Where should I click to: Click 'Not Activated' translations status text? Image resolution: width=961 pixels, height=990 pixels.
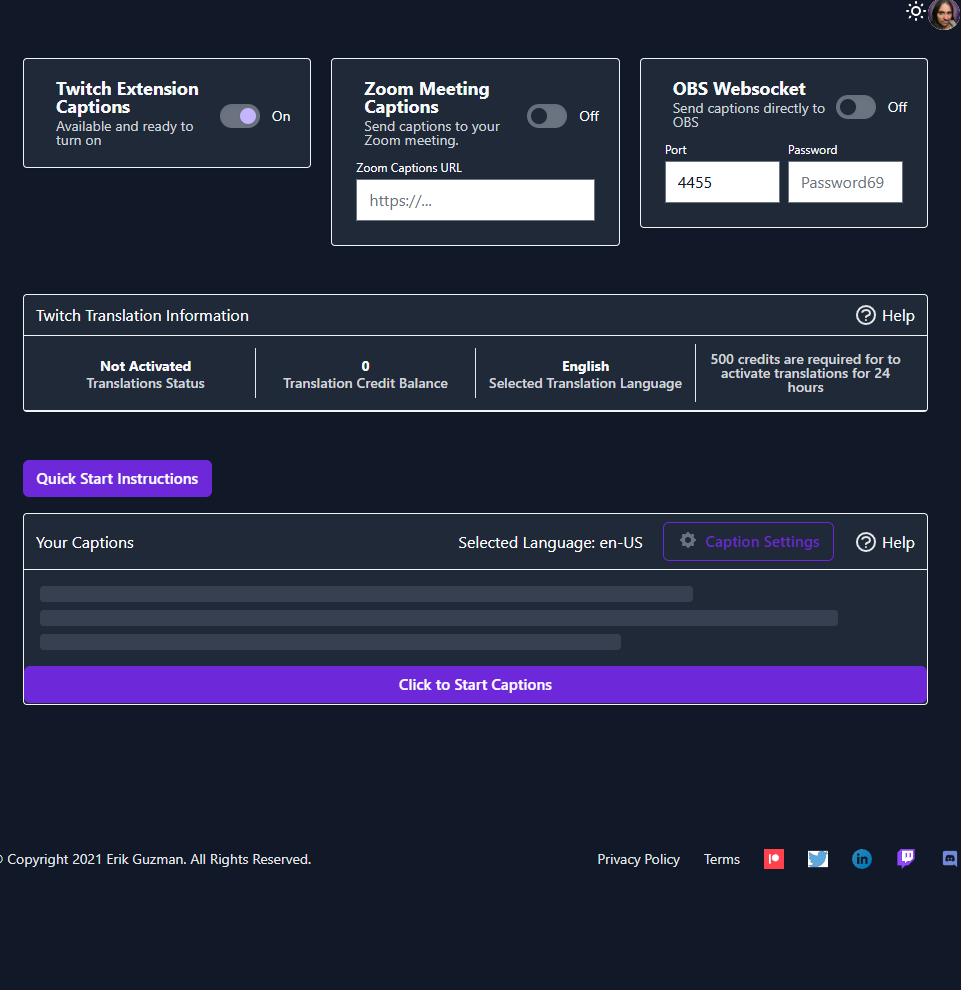point(145,366)
